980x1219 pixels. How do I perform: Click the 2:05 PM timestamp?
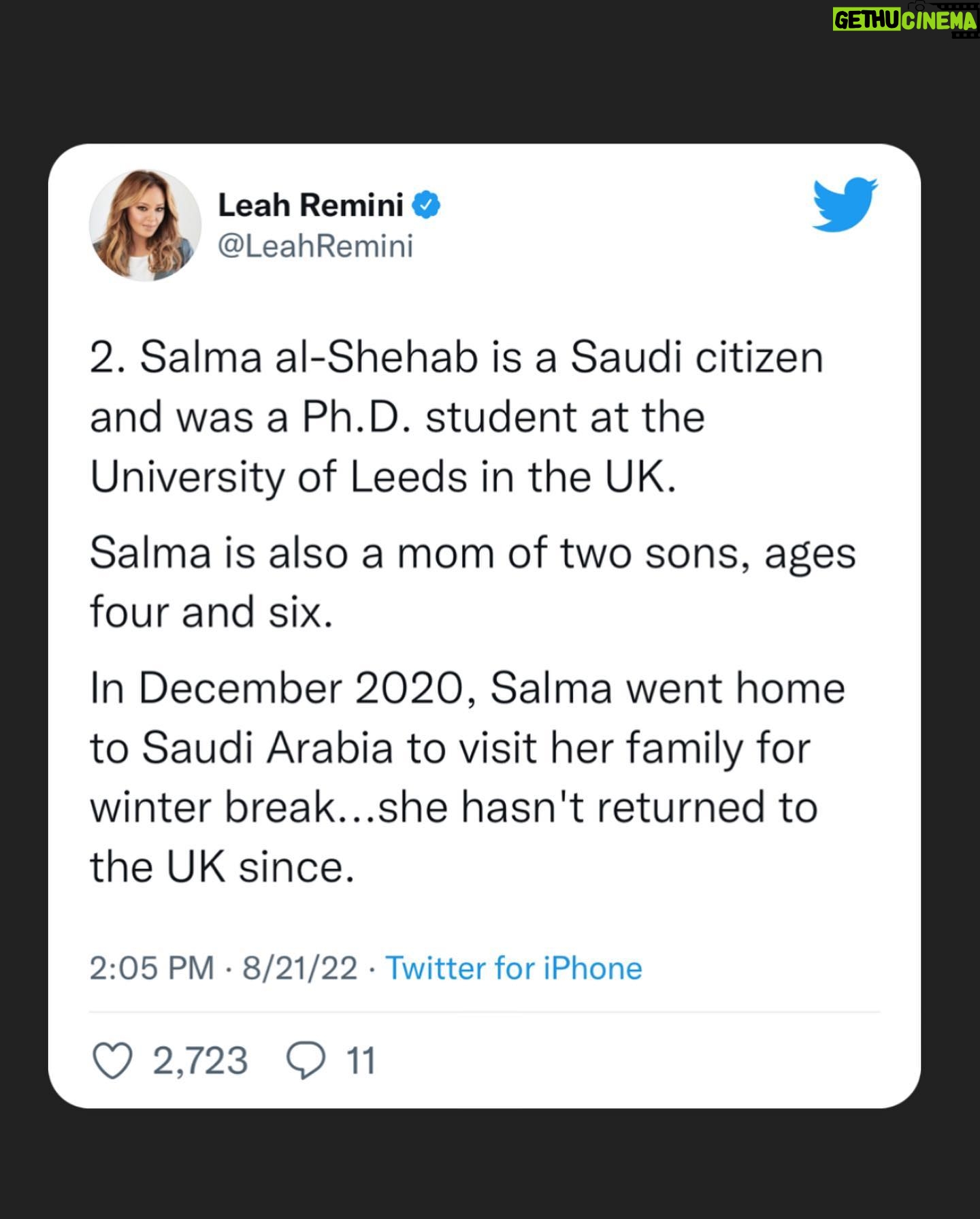(152, 968)
